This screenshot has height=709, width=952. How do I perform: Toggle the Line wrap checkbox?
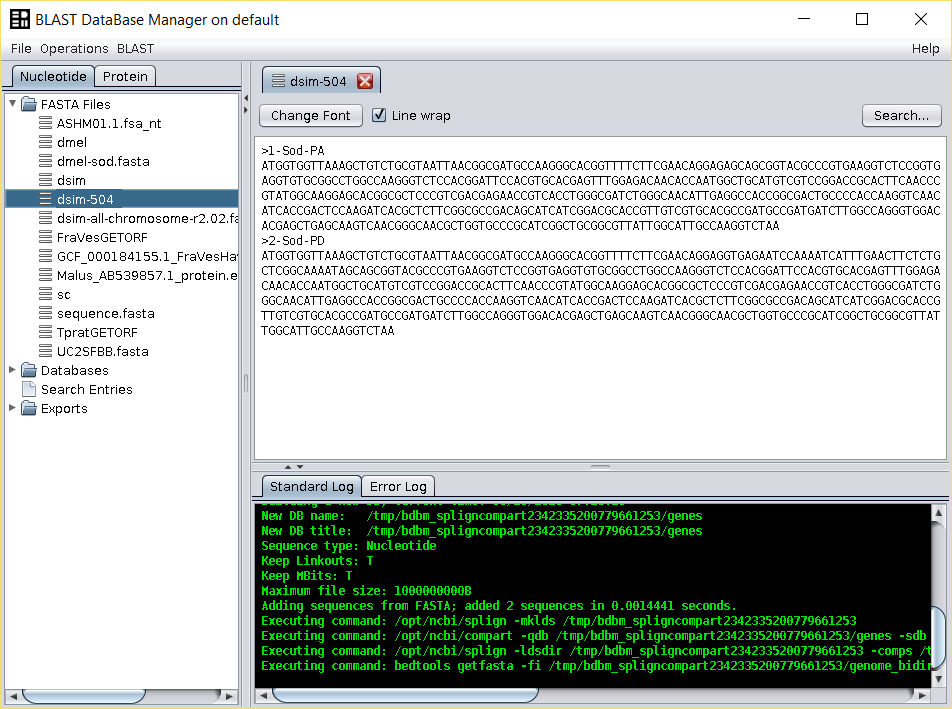[x=379, y=115]
